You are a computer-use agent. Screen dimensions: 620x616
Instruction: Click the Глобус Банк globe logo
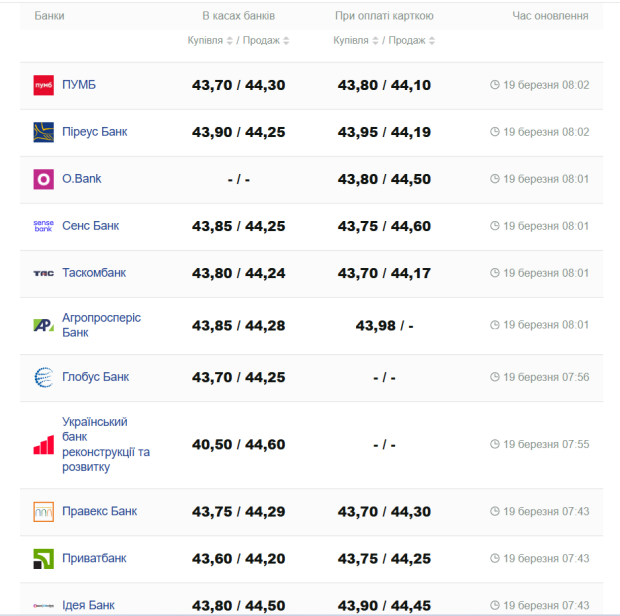tap(43, 377)
